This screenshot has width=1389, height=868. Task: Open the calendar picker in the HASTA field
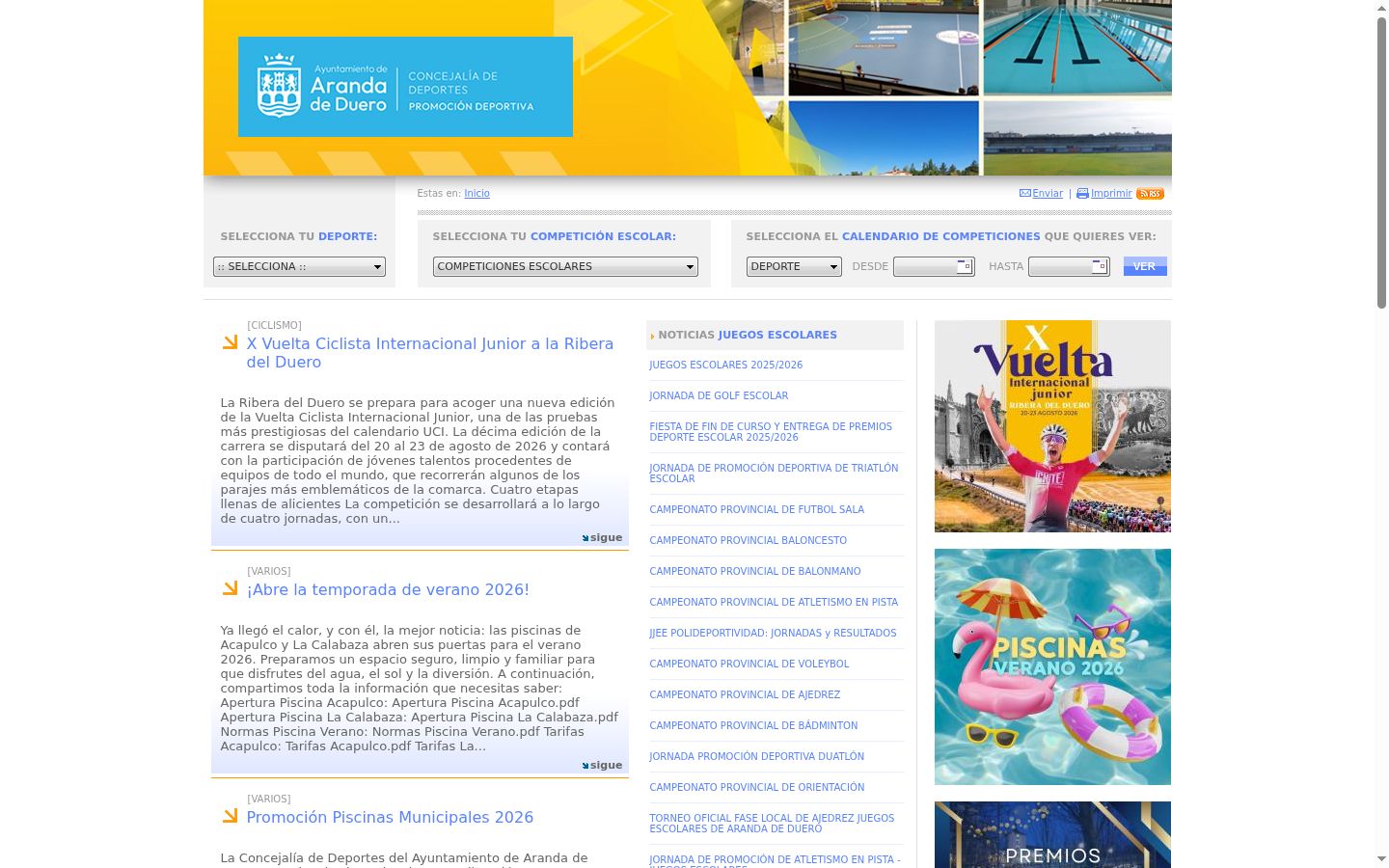[x=1099, y=265]
